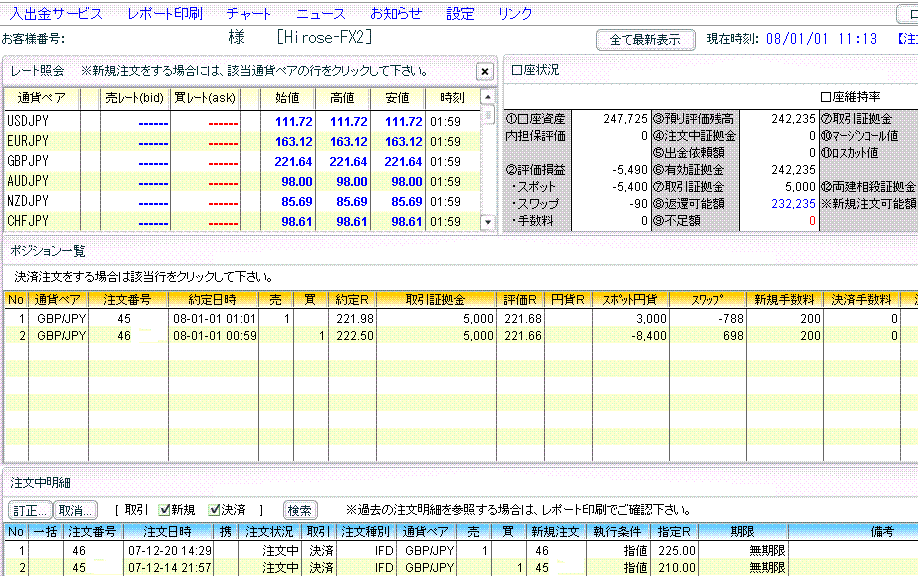Click the 取消 button
Viewport: 923px width, 579px height.
[75, 510]
